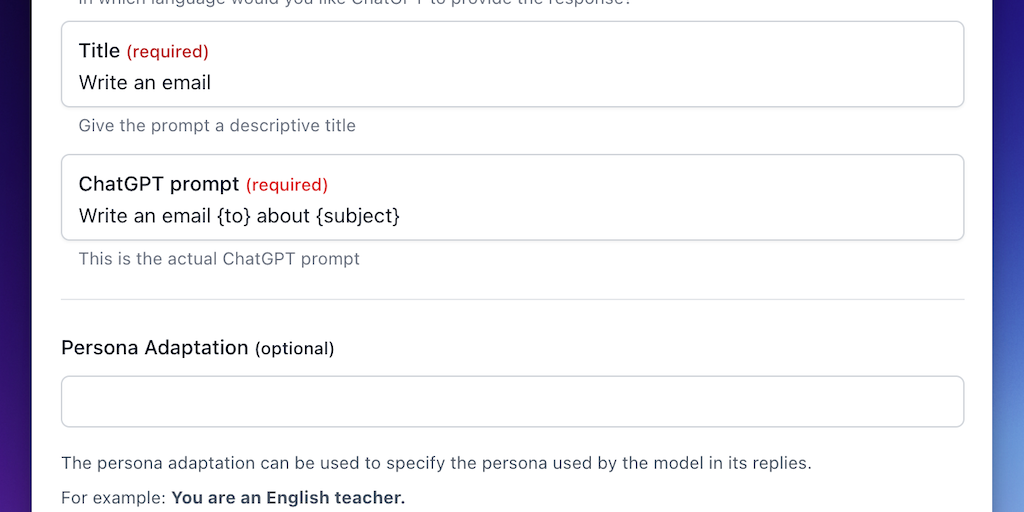Click the 'You are an English teacher.' example
Image resolution: width=1024 pixels, height=512 pixels.
point(288,497)
